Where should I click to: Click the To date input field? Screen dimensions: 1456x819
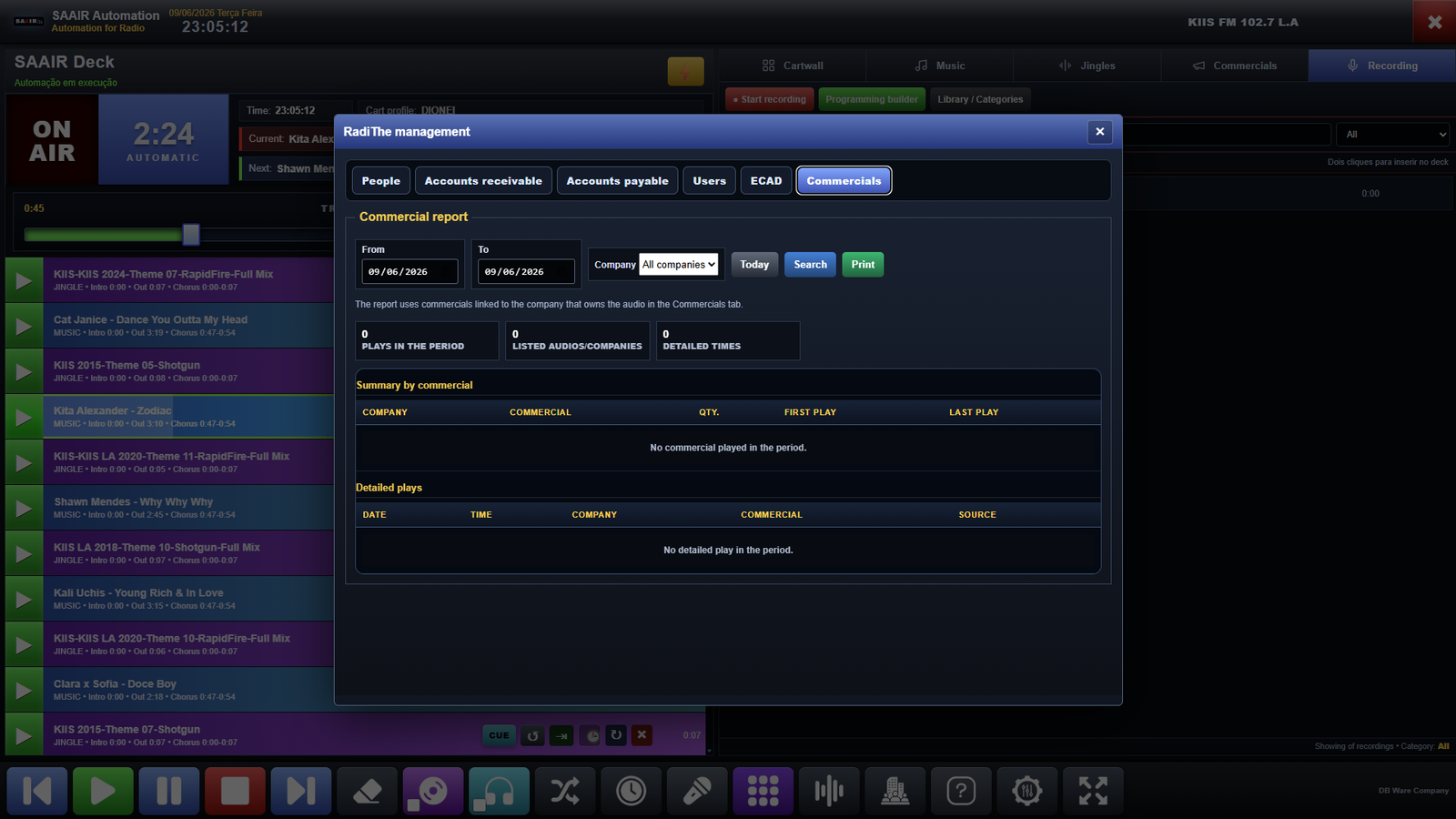[x=526, y=271]
